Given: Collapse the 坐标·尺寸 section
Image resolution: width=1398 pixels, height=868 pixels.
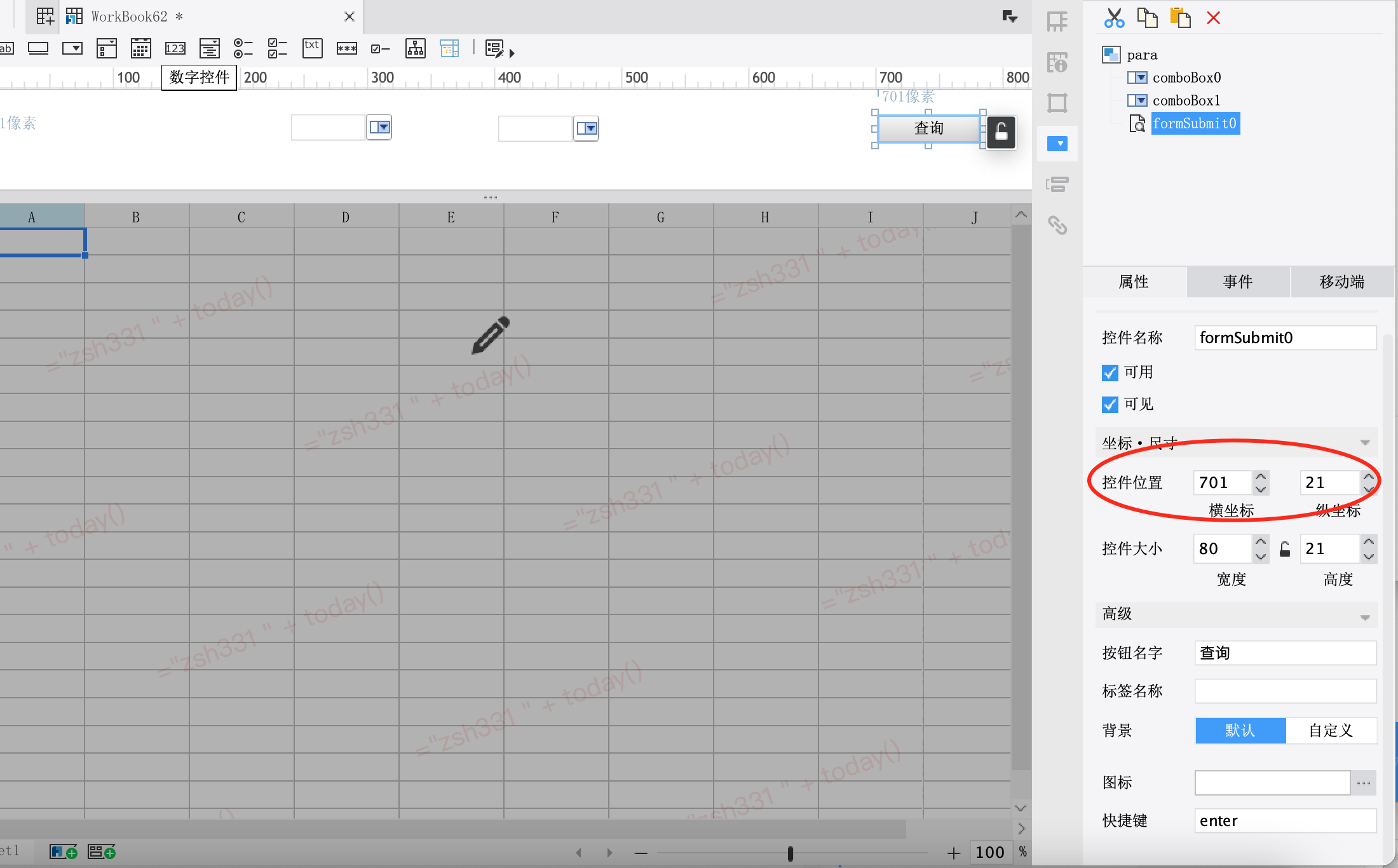Looking at the screenshot, I should pyautogui.click(x=1364, y=443).
